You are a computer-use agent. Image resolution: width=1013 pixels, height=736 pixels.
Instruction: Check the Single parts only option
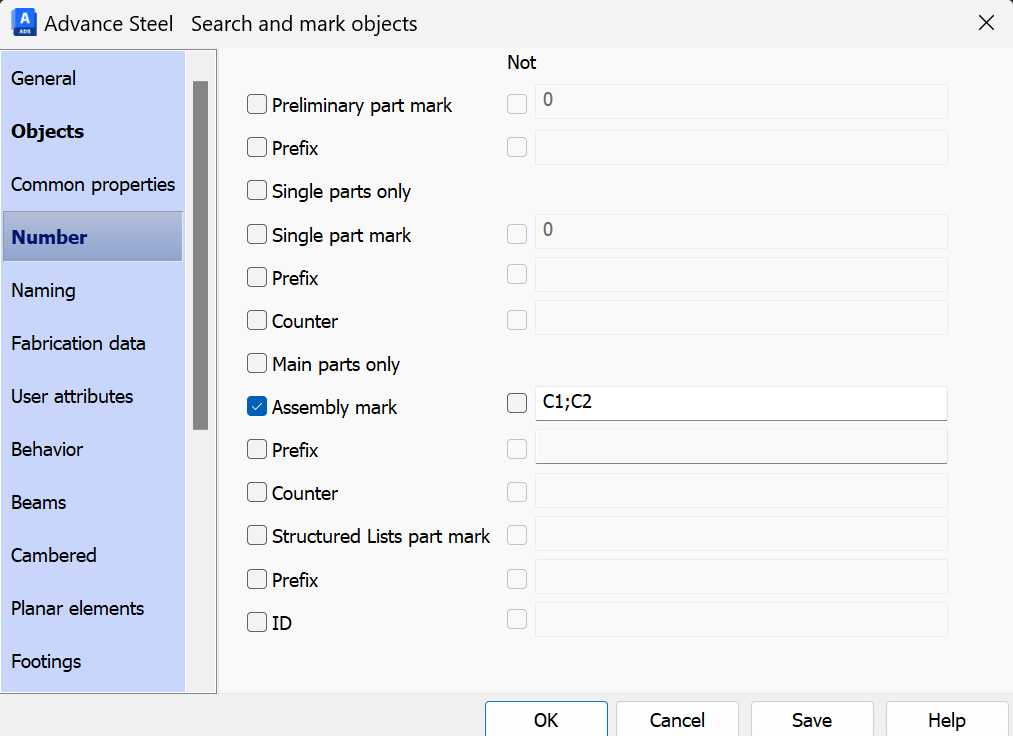[257, 191]
